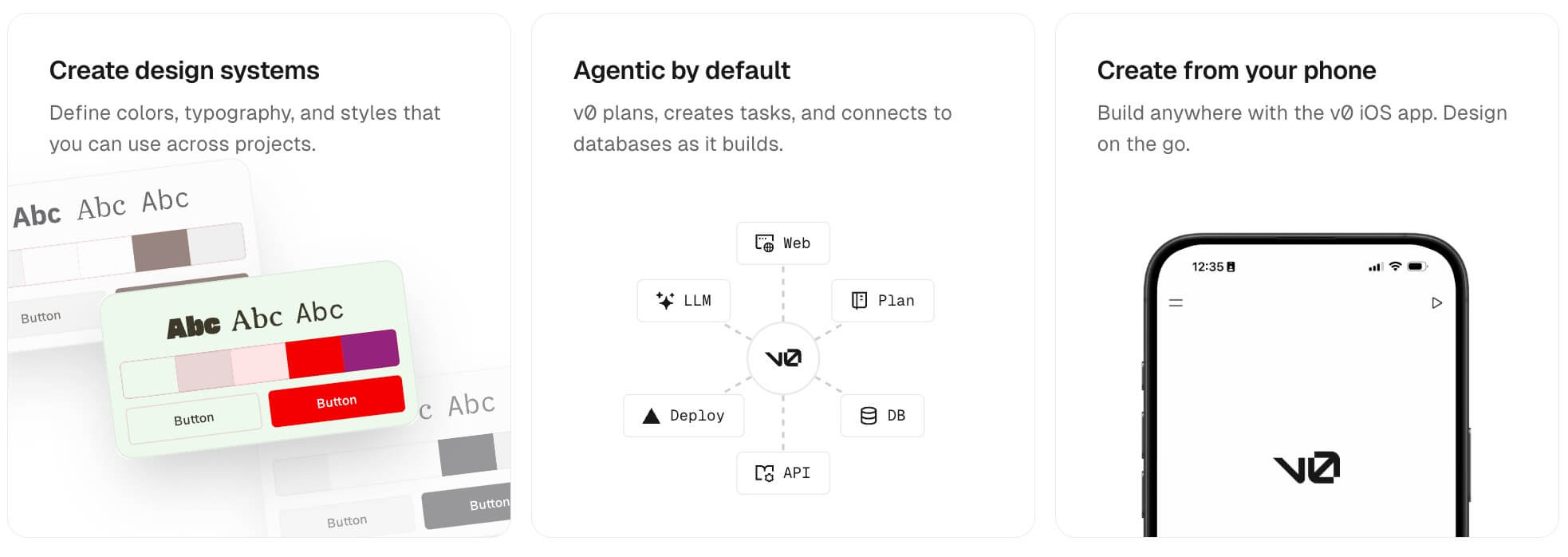The width and height of the screenshot is (1568, 557).
Task: Click the bold Abc font sample in green card
Action: click(x=193, y=326)
